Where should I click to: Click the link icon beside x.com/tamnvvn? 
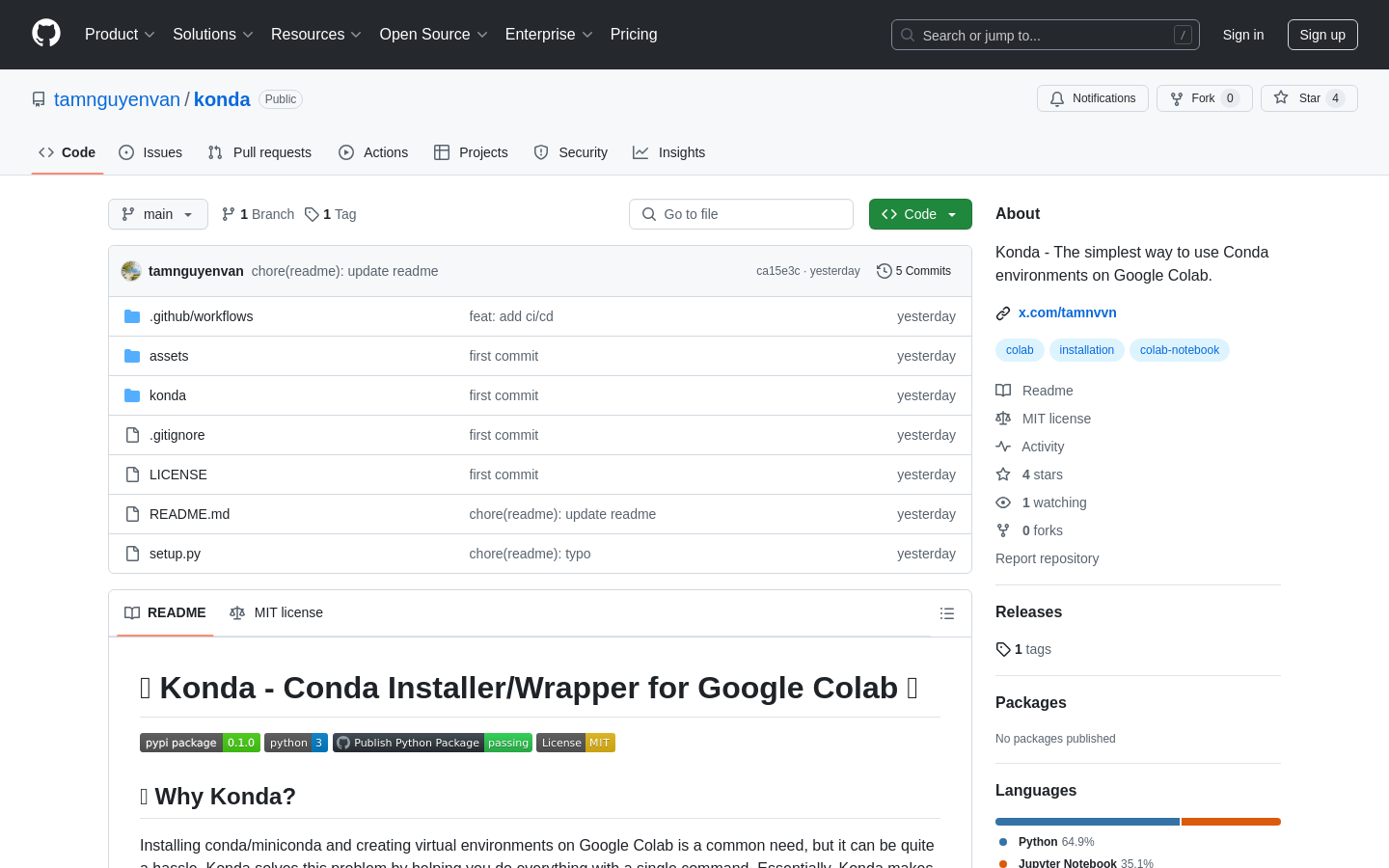[x=1003, y=312]
